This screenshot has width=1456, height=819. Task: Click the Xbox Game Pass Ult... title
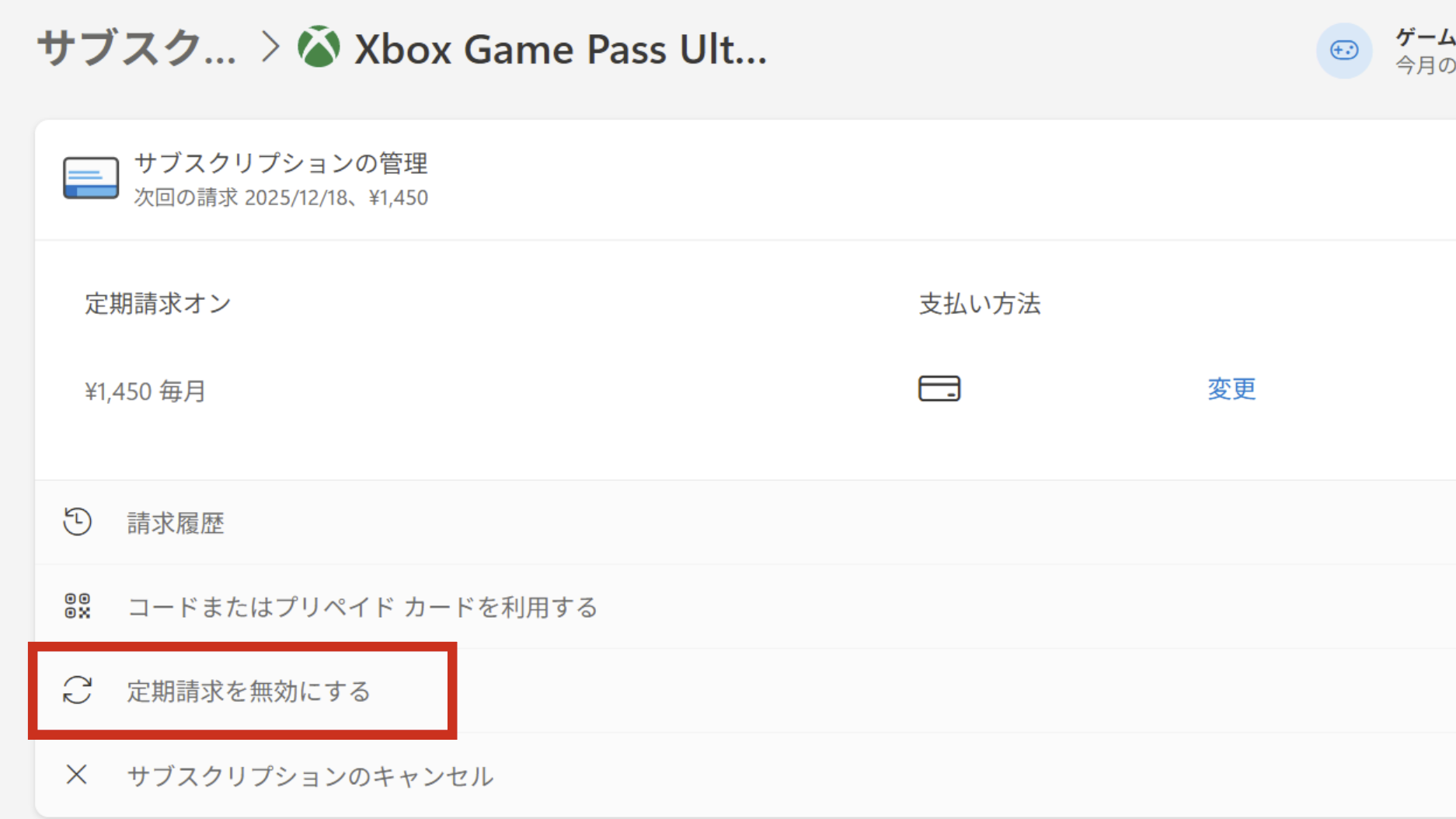point(560,49)
